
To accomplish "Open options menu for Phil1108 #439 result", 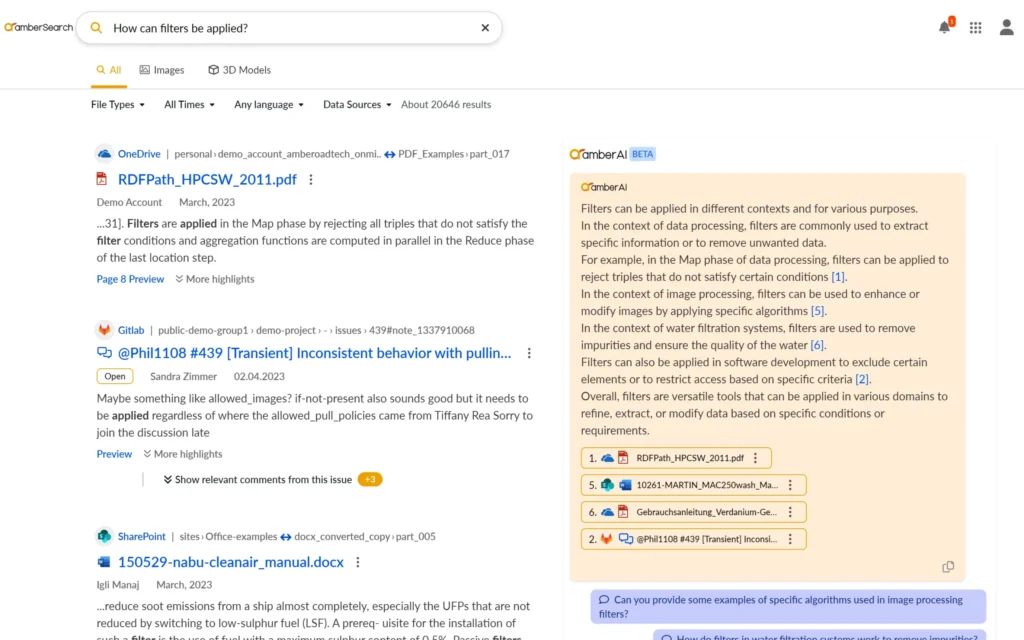I will [x=529, y=353].
